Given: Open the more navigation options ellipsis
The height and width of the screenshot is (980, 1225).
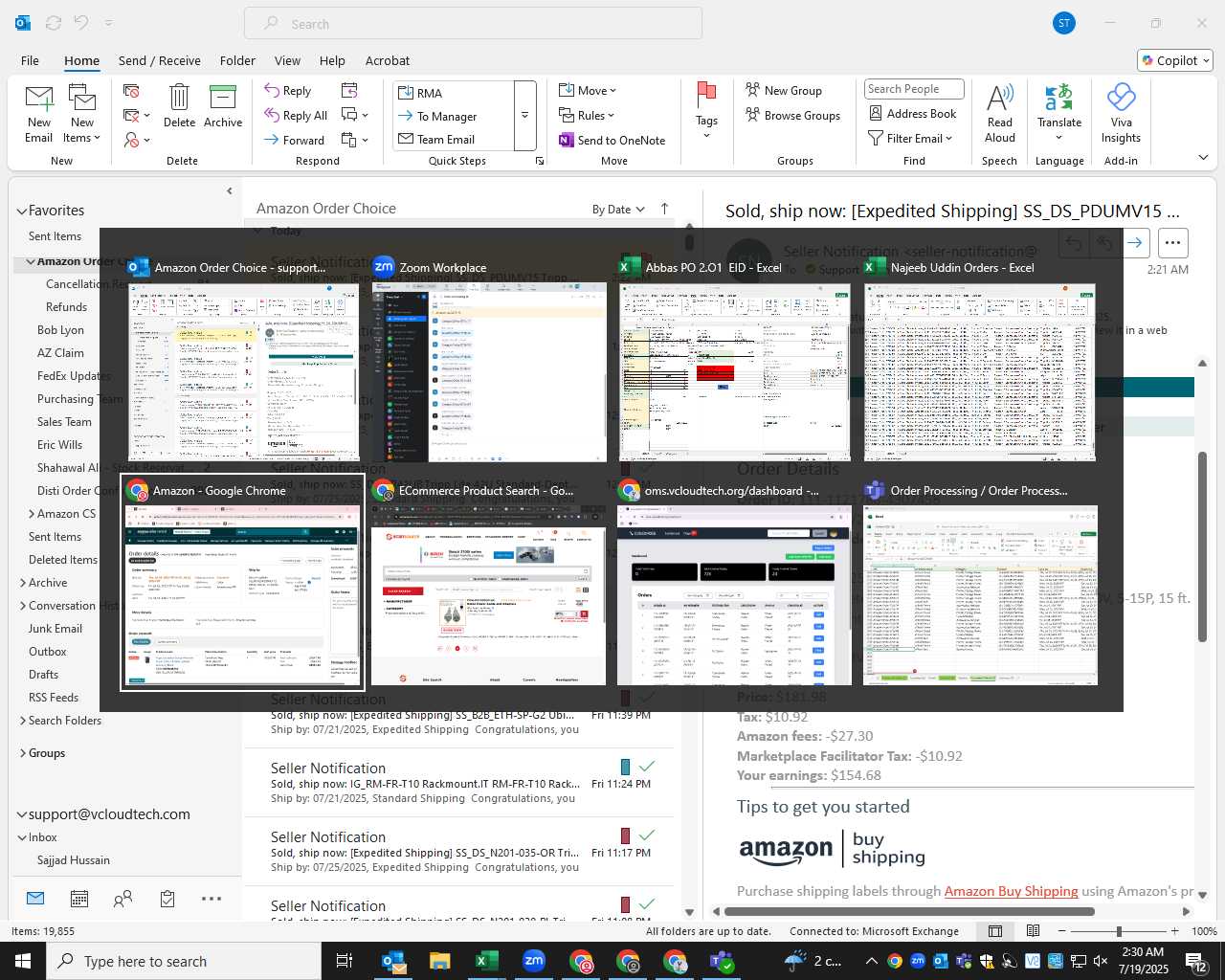Looking at the screenshot, I should pos(212,899).
